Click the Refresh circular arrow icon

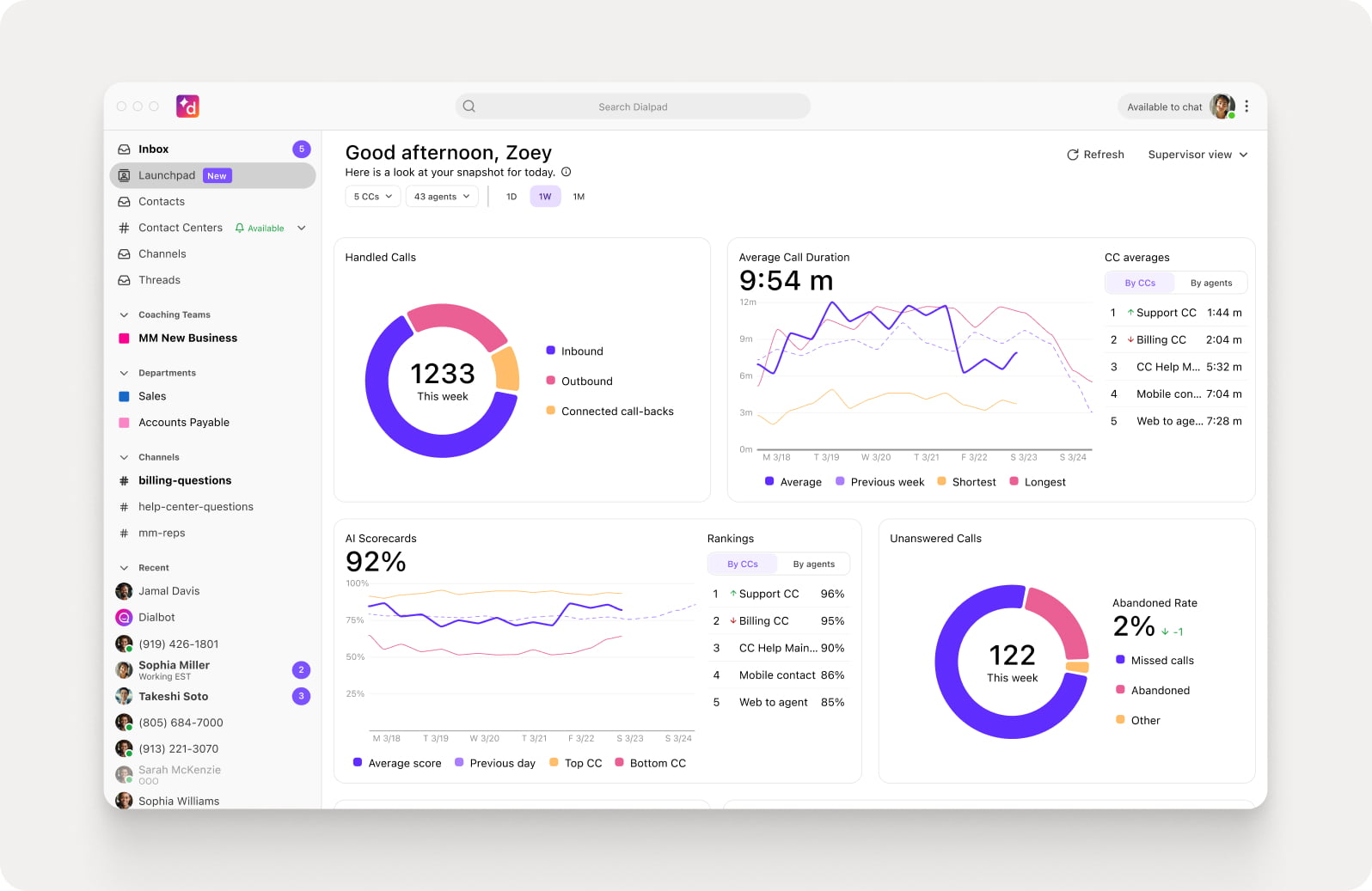pos(1073,155)
